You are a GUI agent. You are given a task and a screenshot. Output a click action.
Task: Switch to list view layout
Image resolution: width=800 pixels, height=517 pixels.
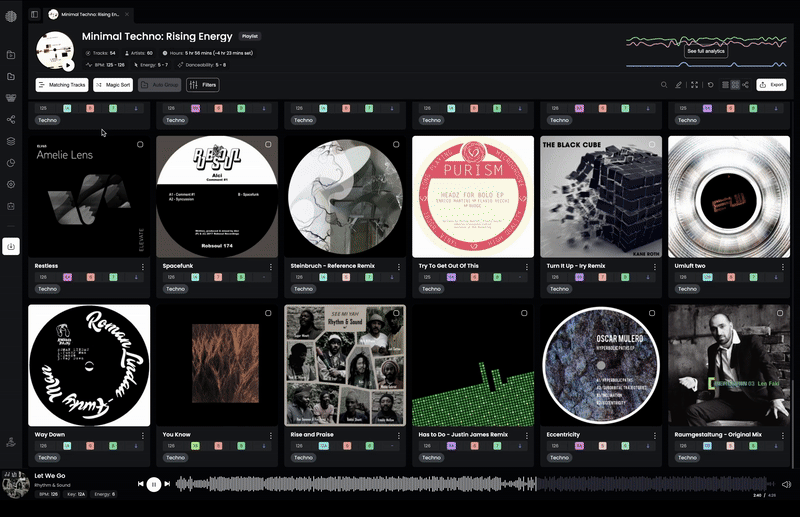(725, 85)
